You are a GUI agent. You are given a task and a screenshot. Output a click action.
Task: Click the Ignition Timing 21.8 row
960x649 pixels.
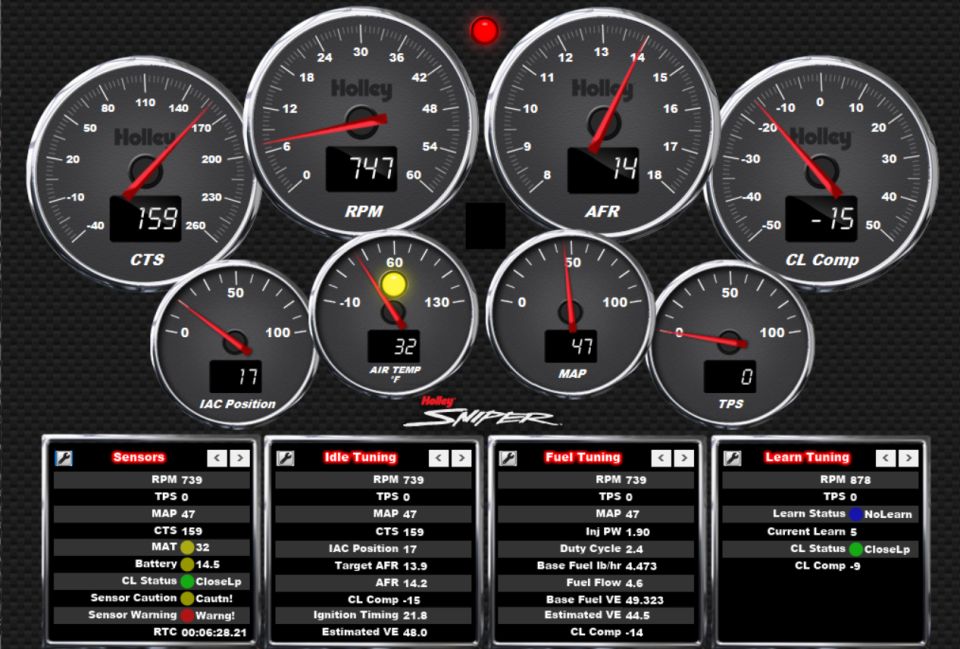pyautogui.click(x=373, y=615)
